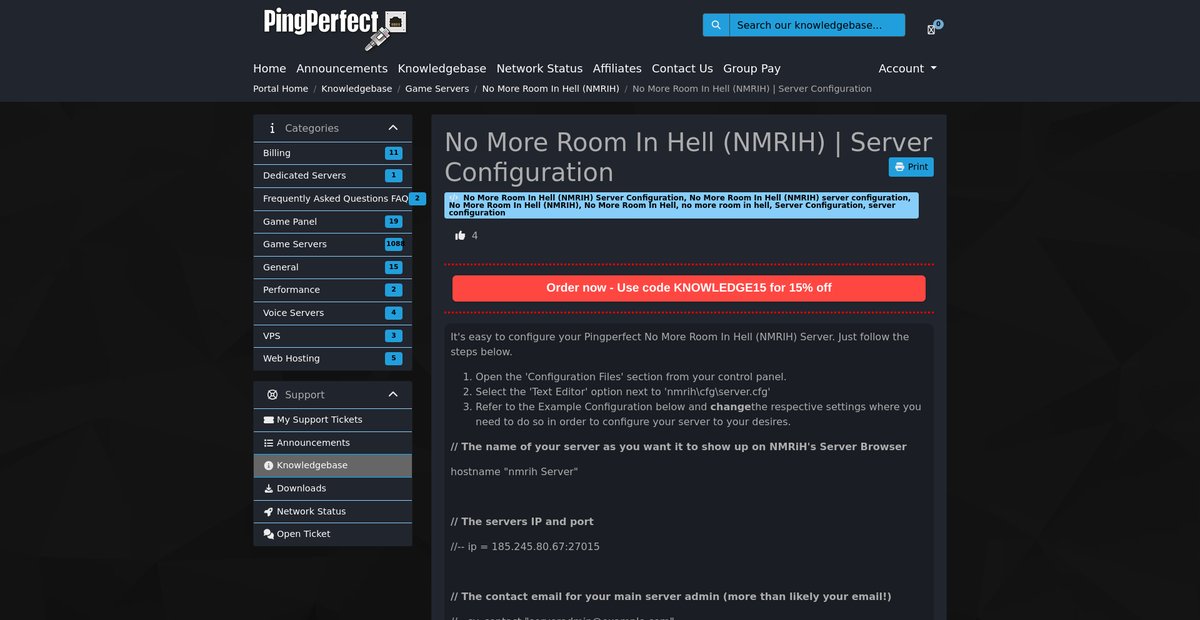1200x620 pixels.
Task: Click the Order now KNOWLEDGE15 button
Action: 689,288
